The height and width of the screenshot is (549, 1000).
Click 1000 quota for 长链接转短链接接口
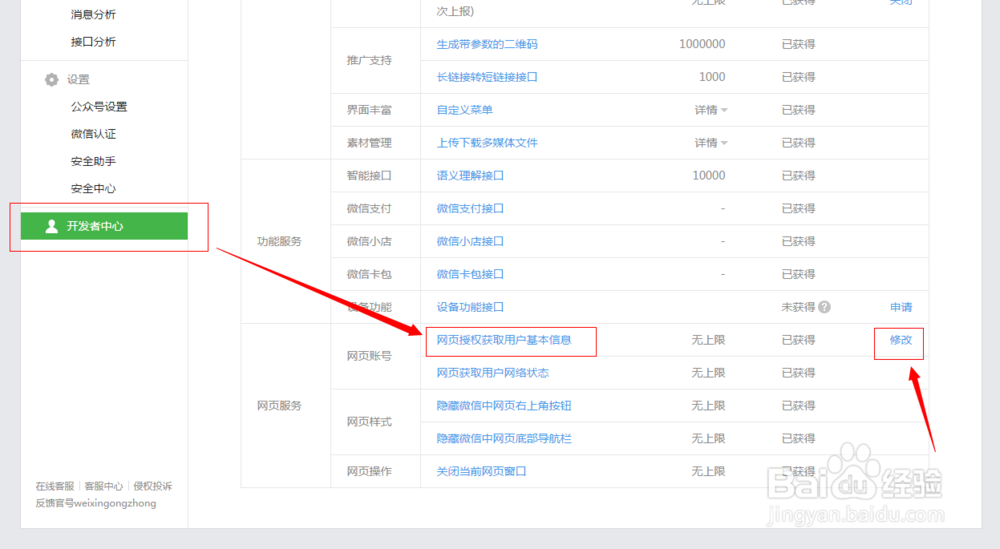tap(712, 77)
